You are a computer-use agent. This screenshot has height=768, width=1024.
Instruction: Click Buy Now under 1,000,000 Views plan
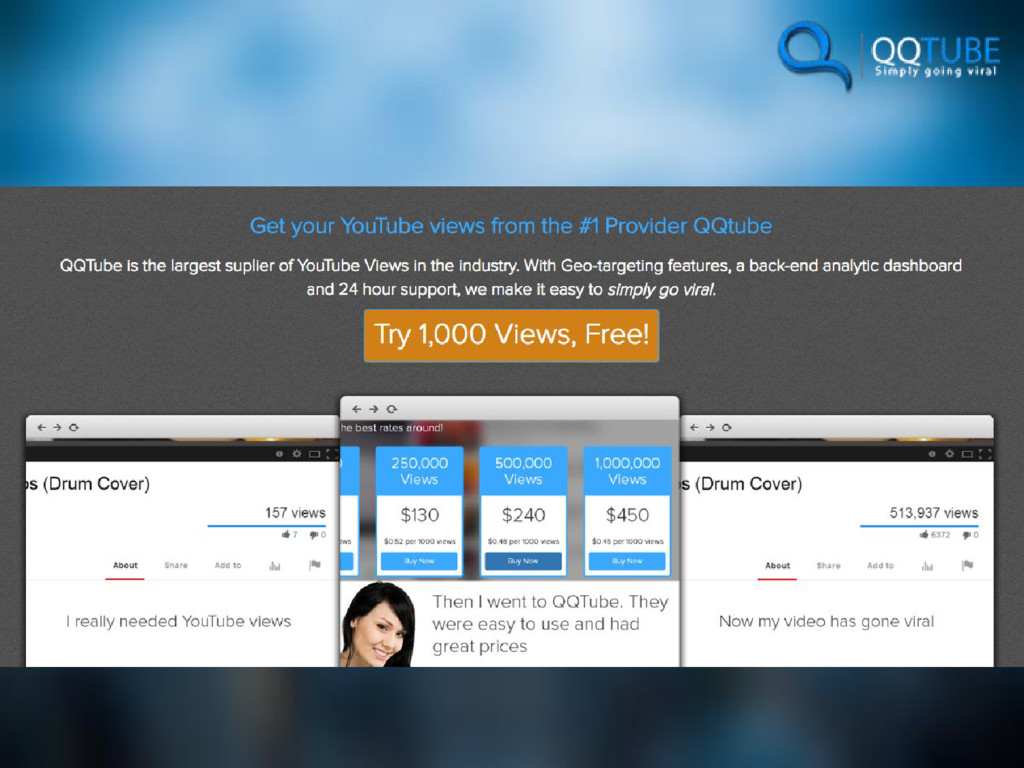pos(627,561)
